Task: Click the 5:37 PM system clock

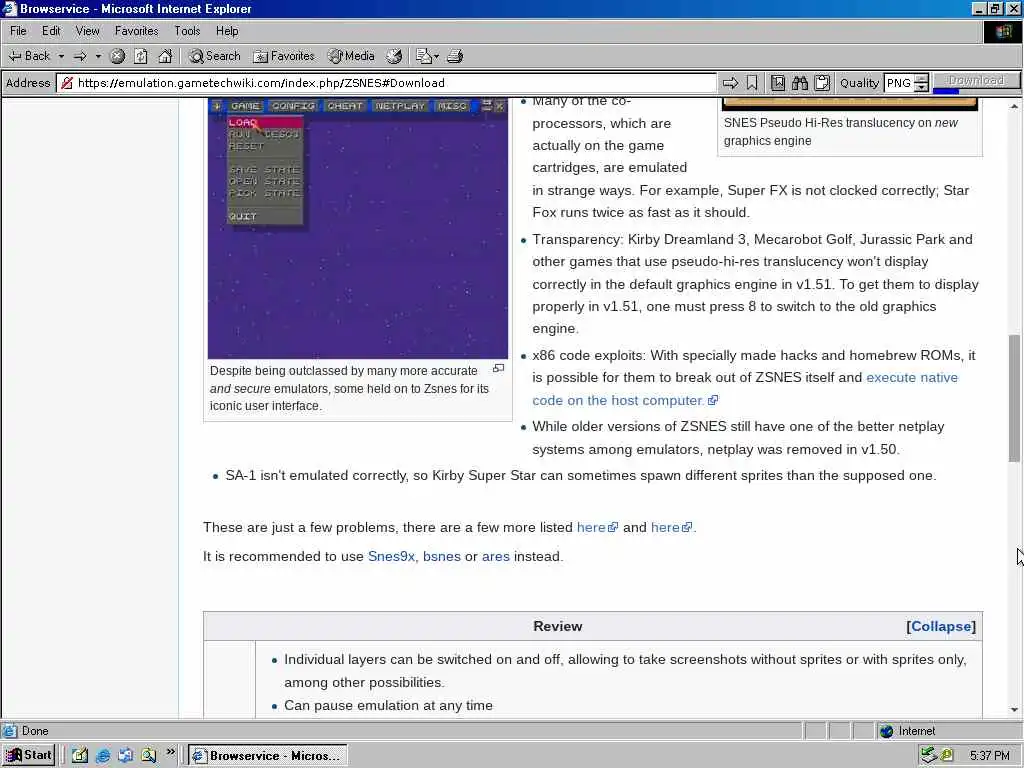Action: (x=989, y=756)
